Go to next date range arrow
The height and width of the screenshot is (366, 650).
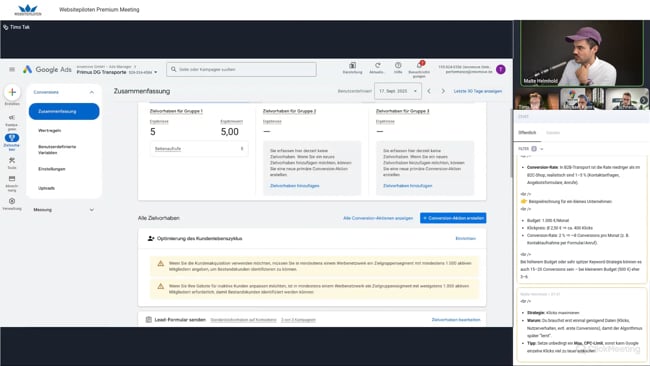[443, 91]
